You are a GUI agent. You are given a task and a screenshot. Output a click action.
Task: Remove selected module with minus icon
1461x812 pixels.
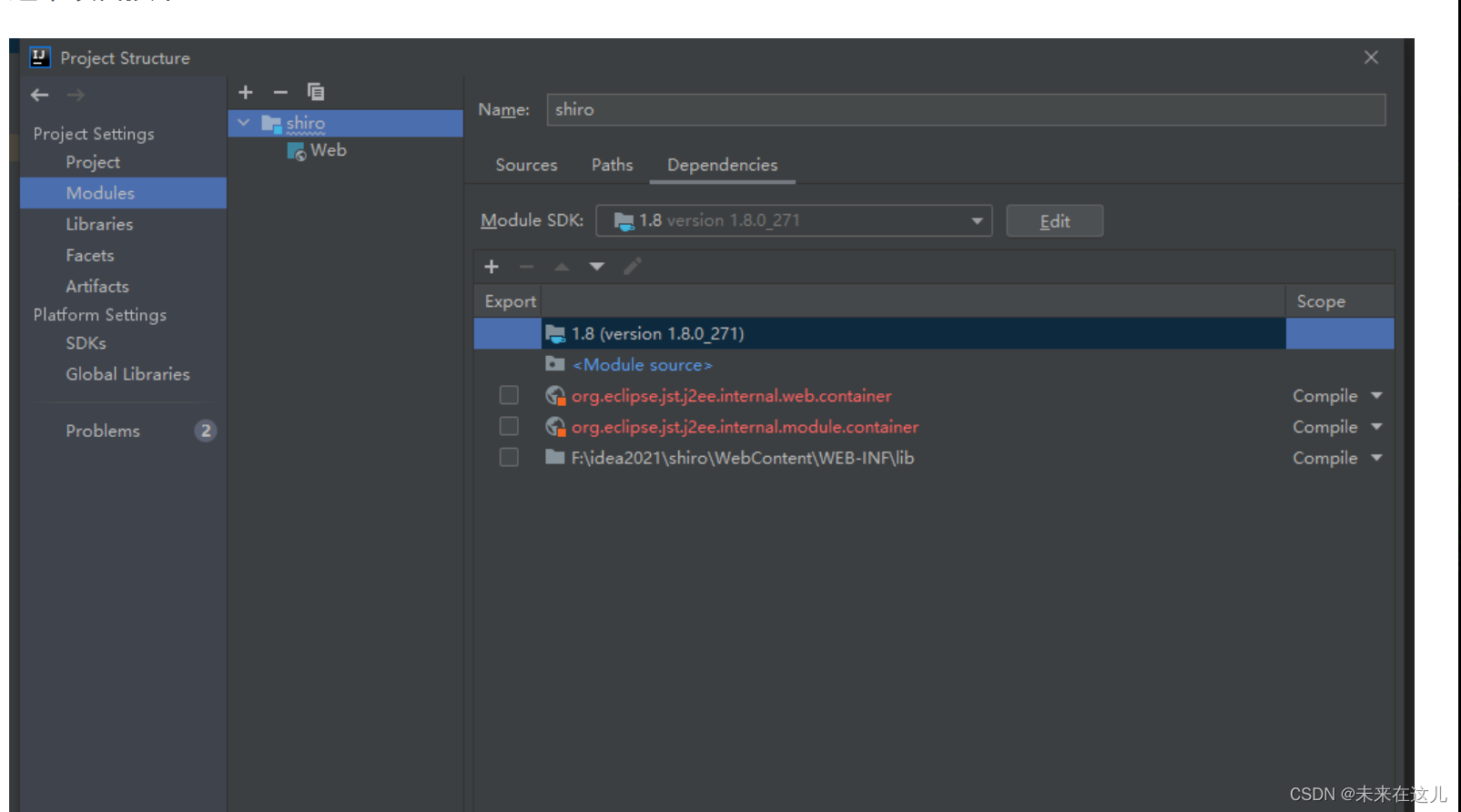point(280,92)
